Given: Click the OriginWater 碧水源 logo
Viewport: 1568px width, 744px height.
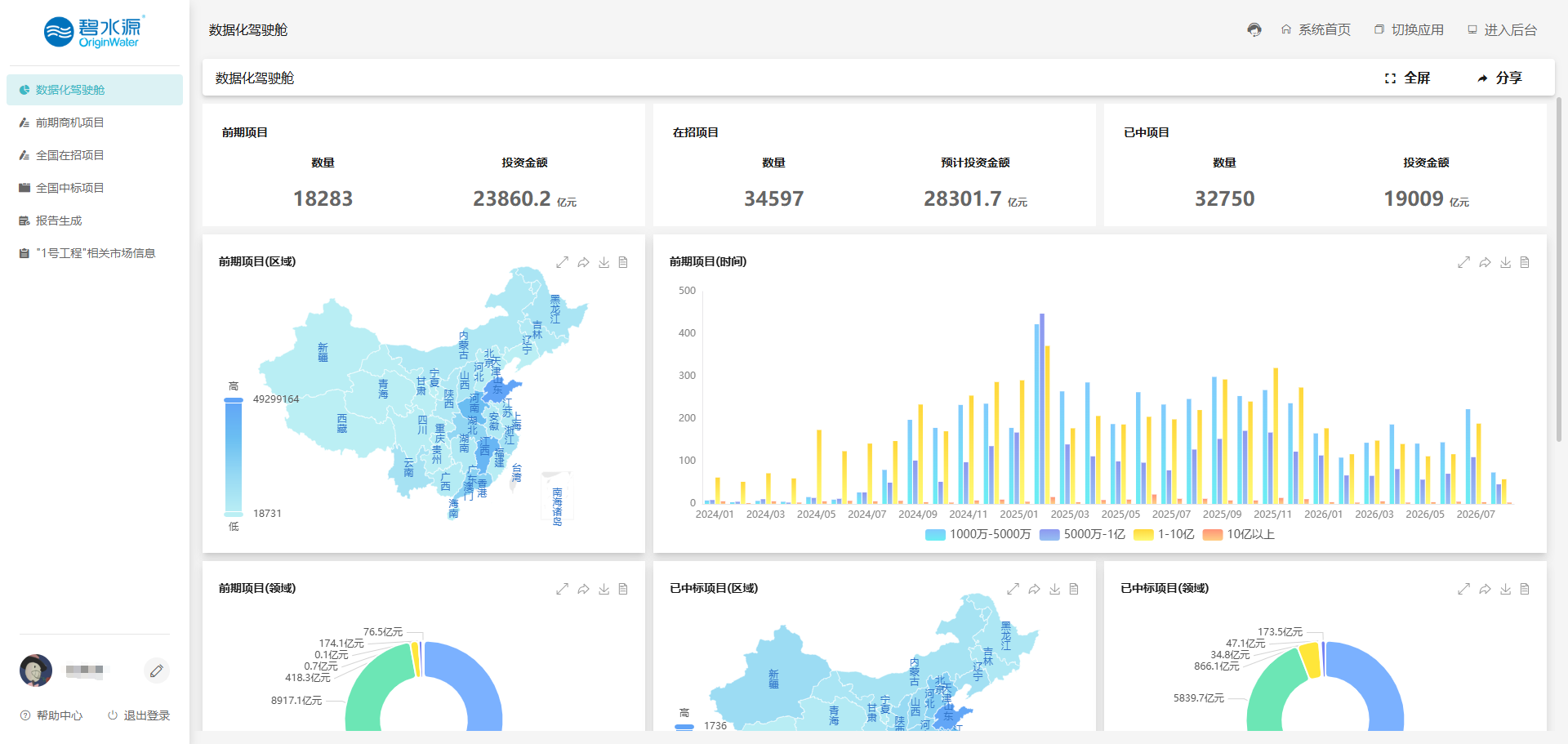Looking at the screenshot, I should pos(94,32).
